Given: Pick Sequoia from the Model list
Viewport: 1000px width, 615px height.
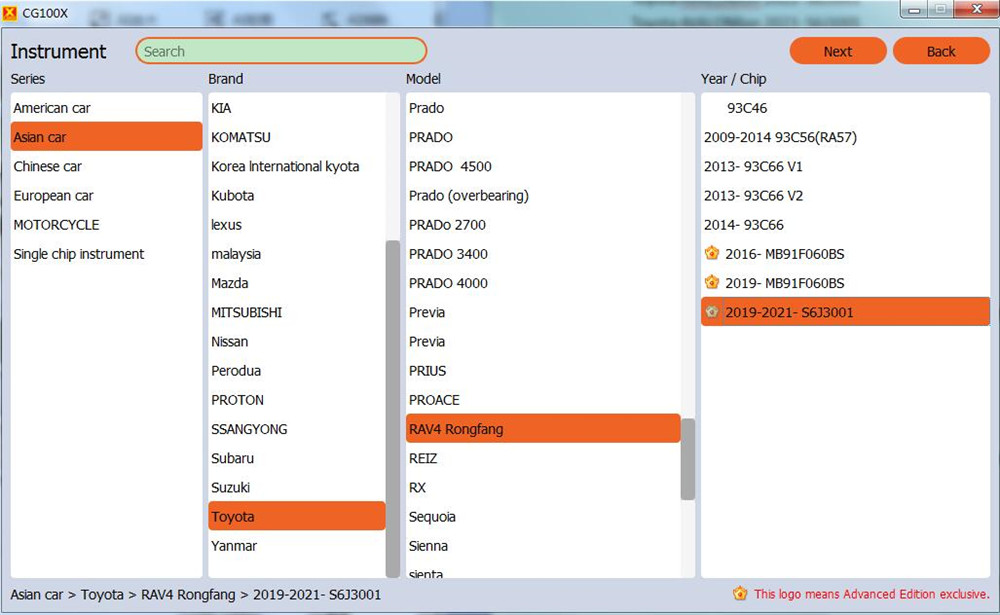Looking at the screenshot, I should click(543, 516).
